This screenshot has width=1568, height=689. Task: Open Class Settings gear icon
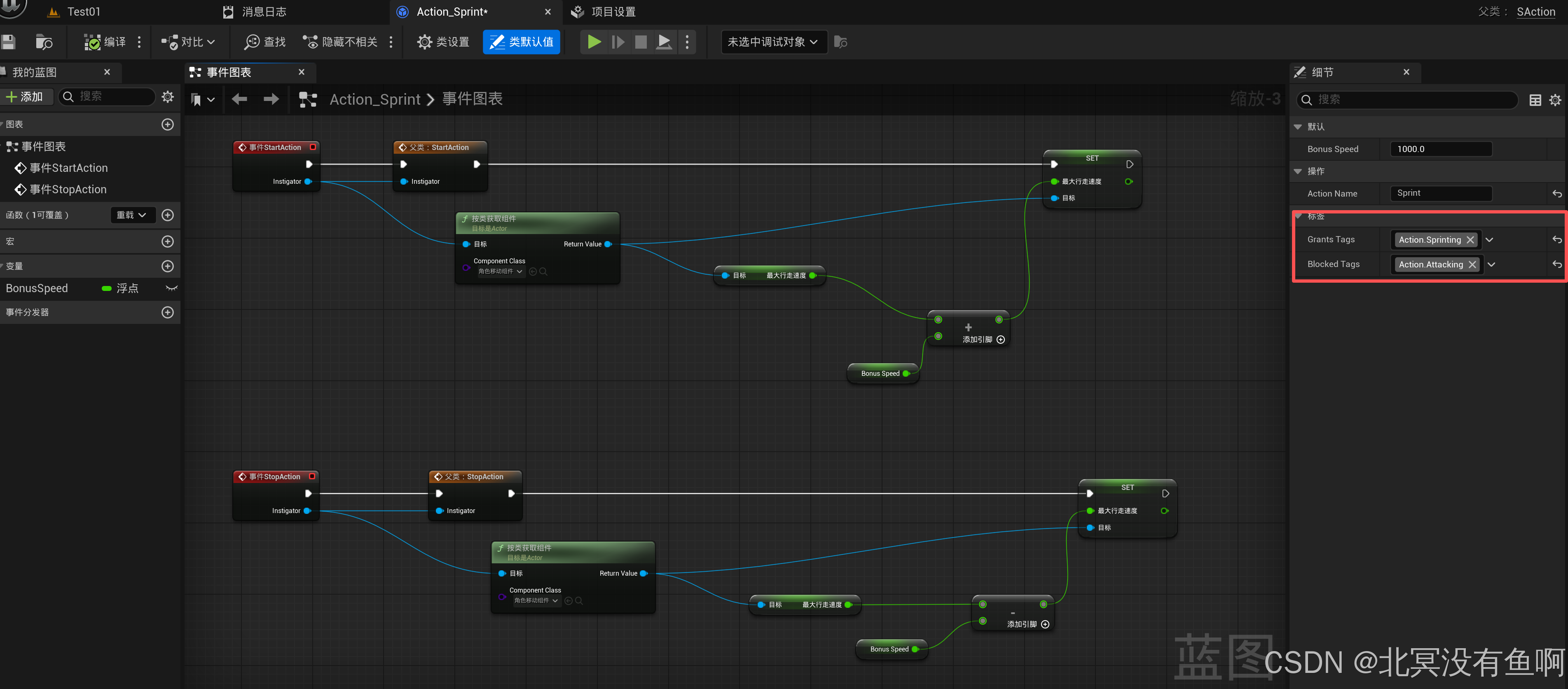click(424, 42)
